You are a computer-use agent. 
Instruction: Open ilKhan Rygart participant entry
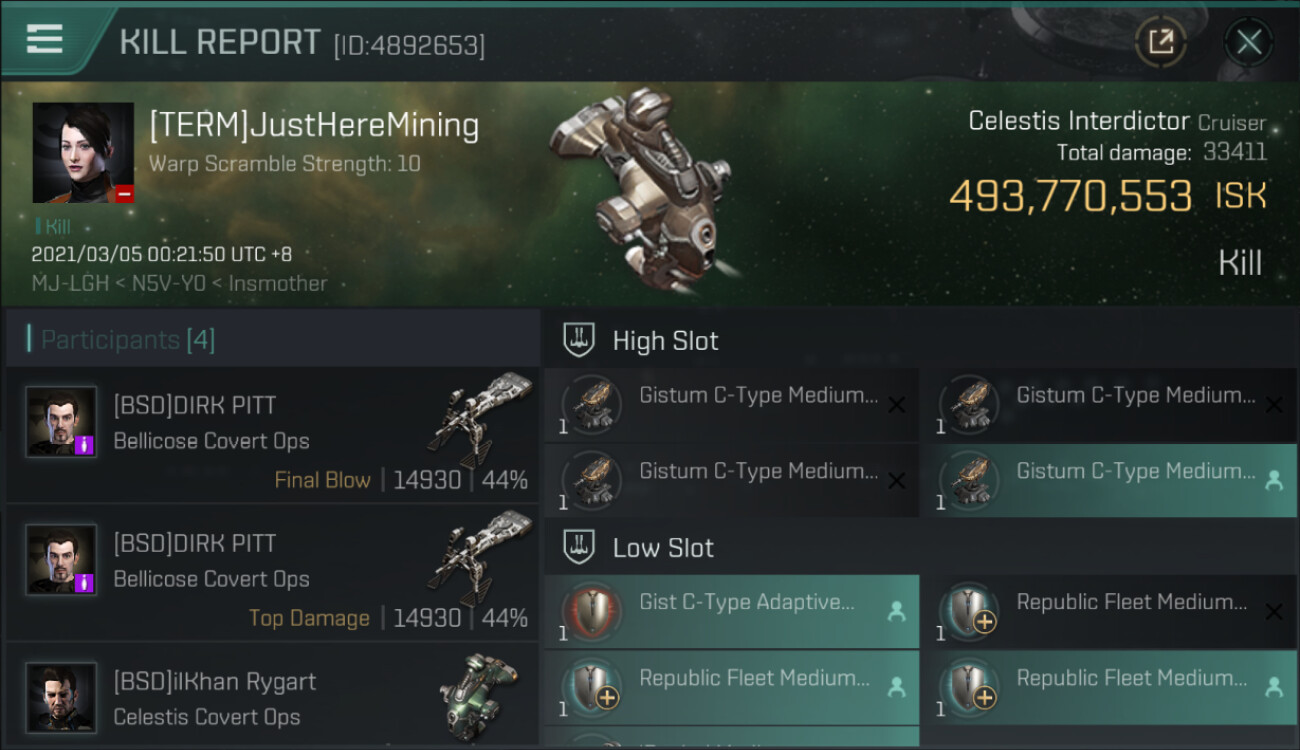tap(272, 698)
